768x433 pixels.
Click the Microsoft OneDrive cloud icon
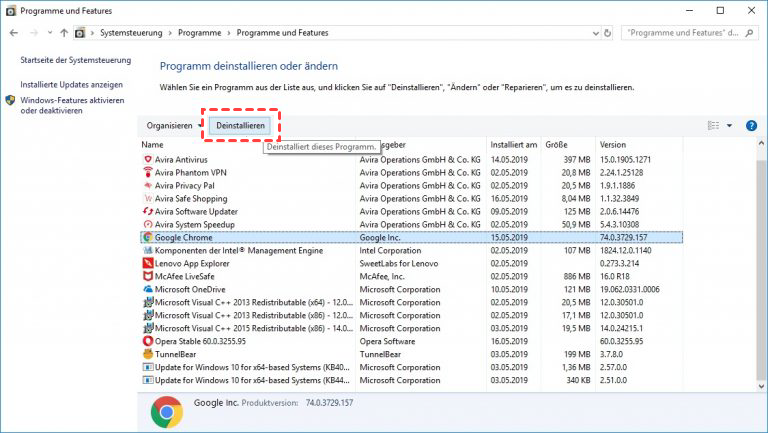pos(148,289)
